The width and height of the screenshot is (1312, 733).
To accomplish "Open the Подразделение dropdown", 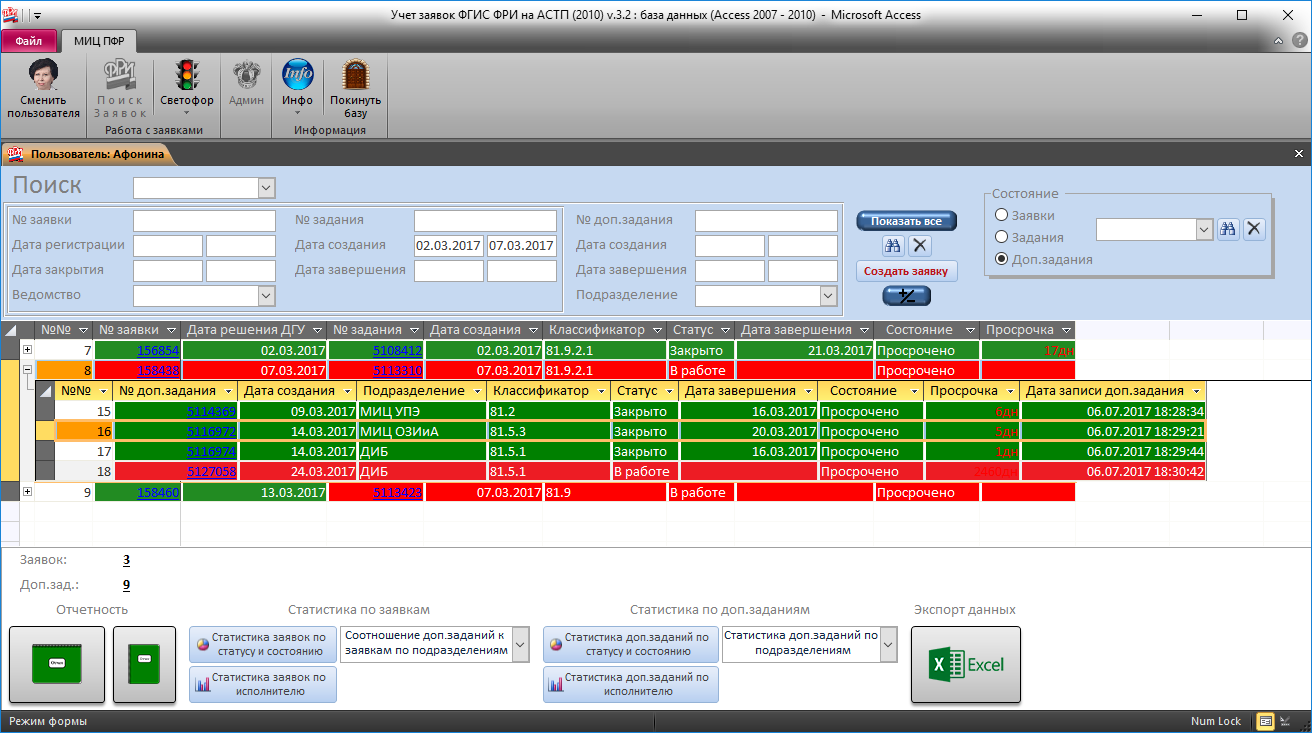I will pyautogui.click(x=828, y=295).
